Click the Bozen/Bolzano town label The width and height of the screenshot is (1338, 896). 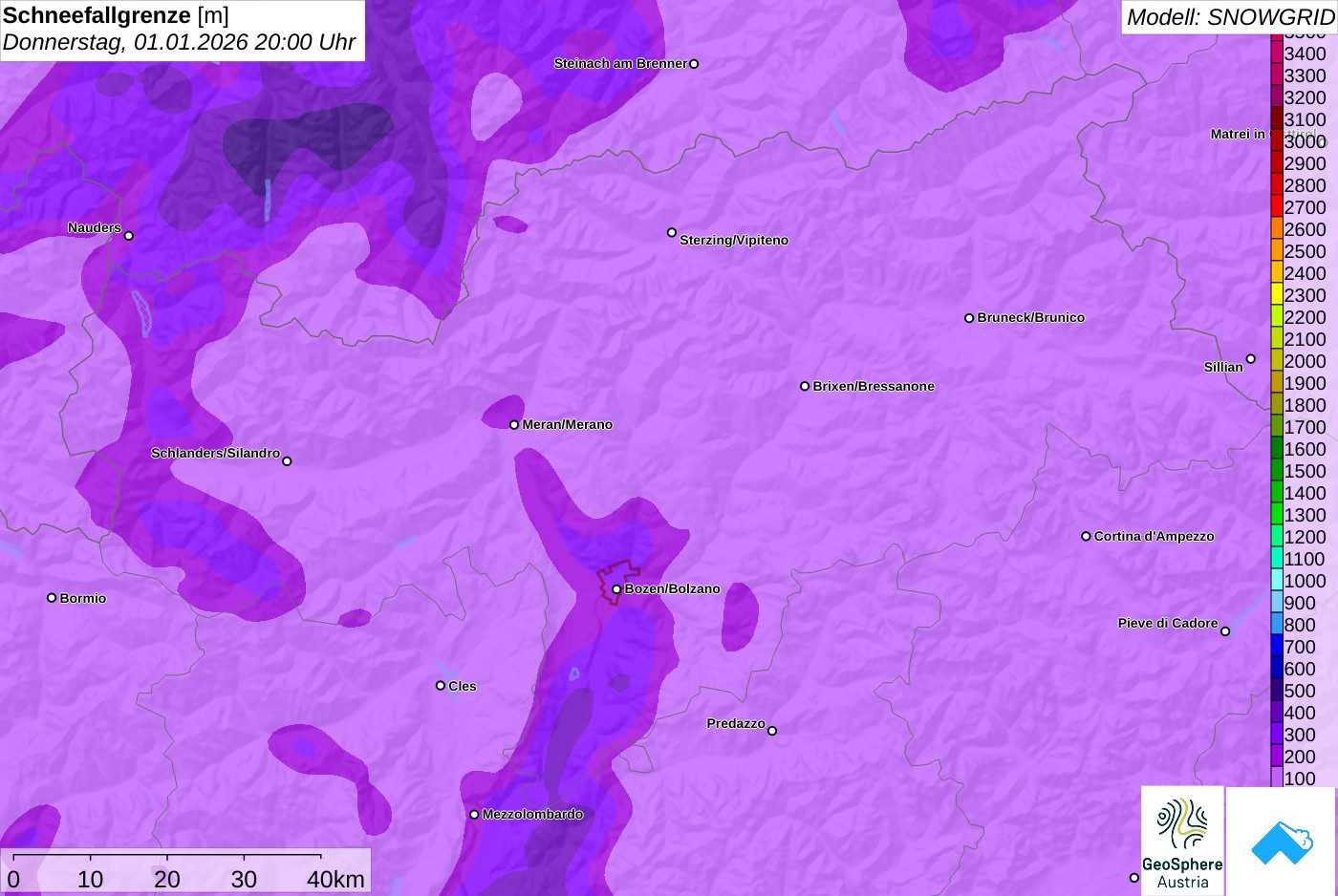tap(672, 589)
